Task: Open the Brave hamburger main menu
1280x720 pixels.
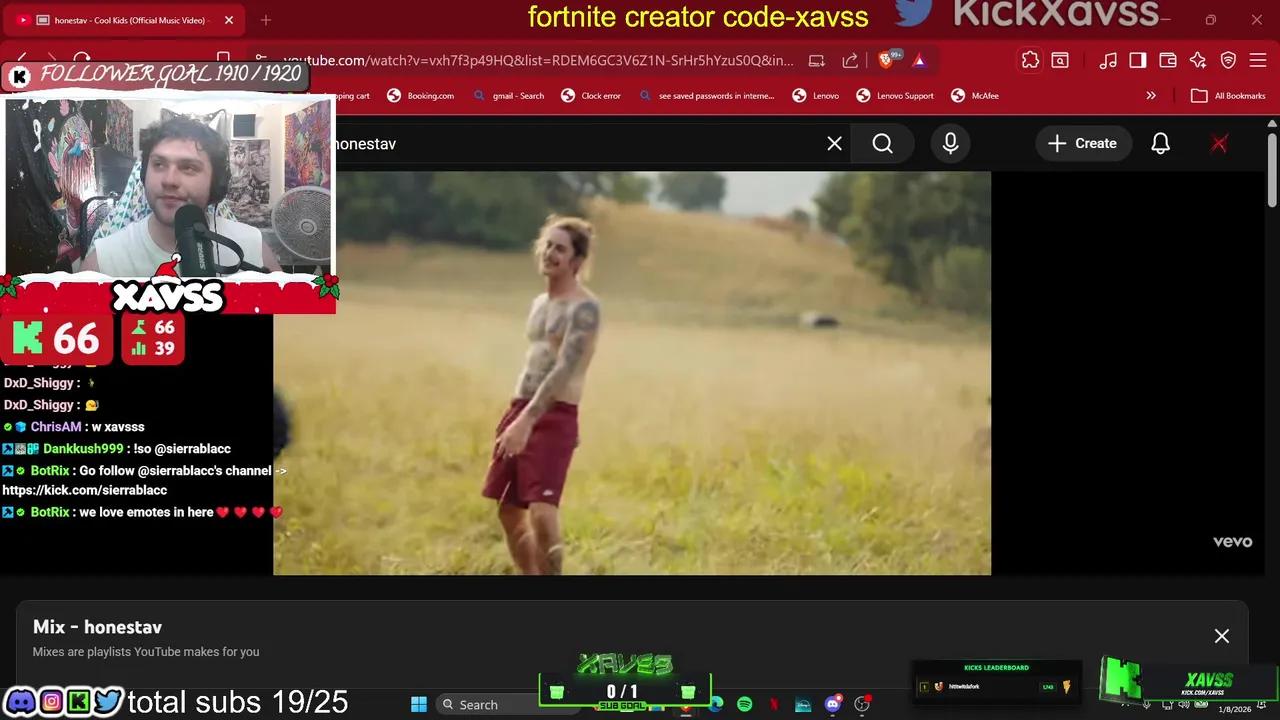Action: pyautogui.click(x=1258, y=60)
